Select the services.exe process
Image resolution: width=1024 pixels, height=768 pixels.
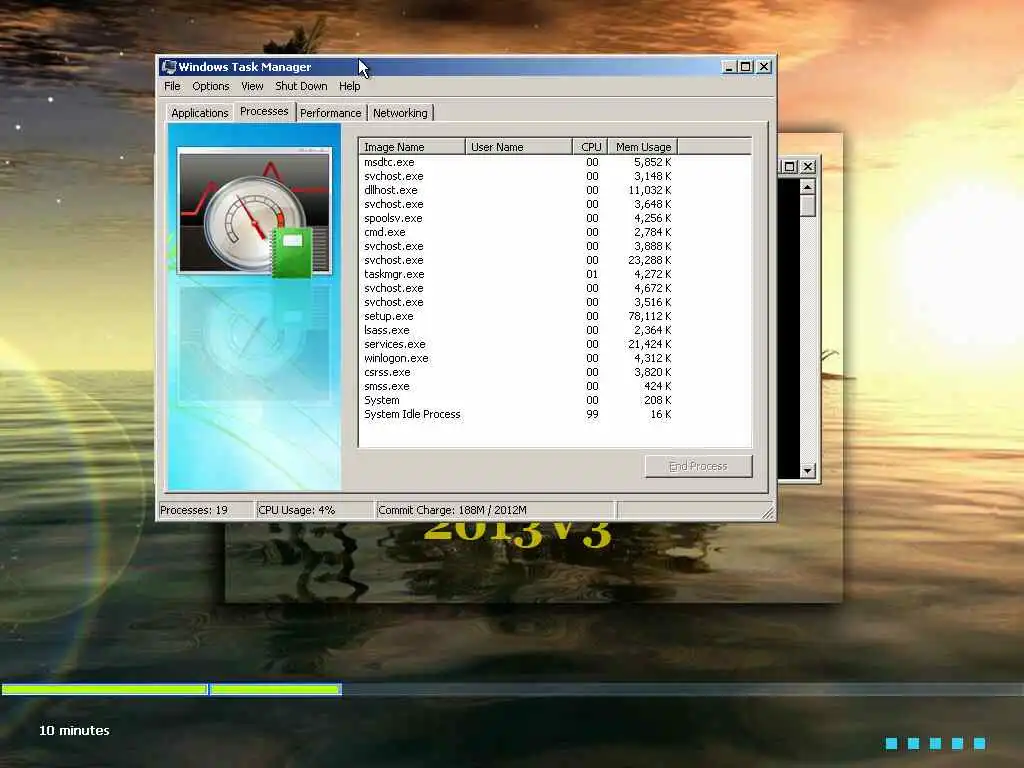click(394, 344)
